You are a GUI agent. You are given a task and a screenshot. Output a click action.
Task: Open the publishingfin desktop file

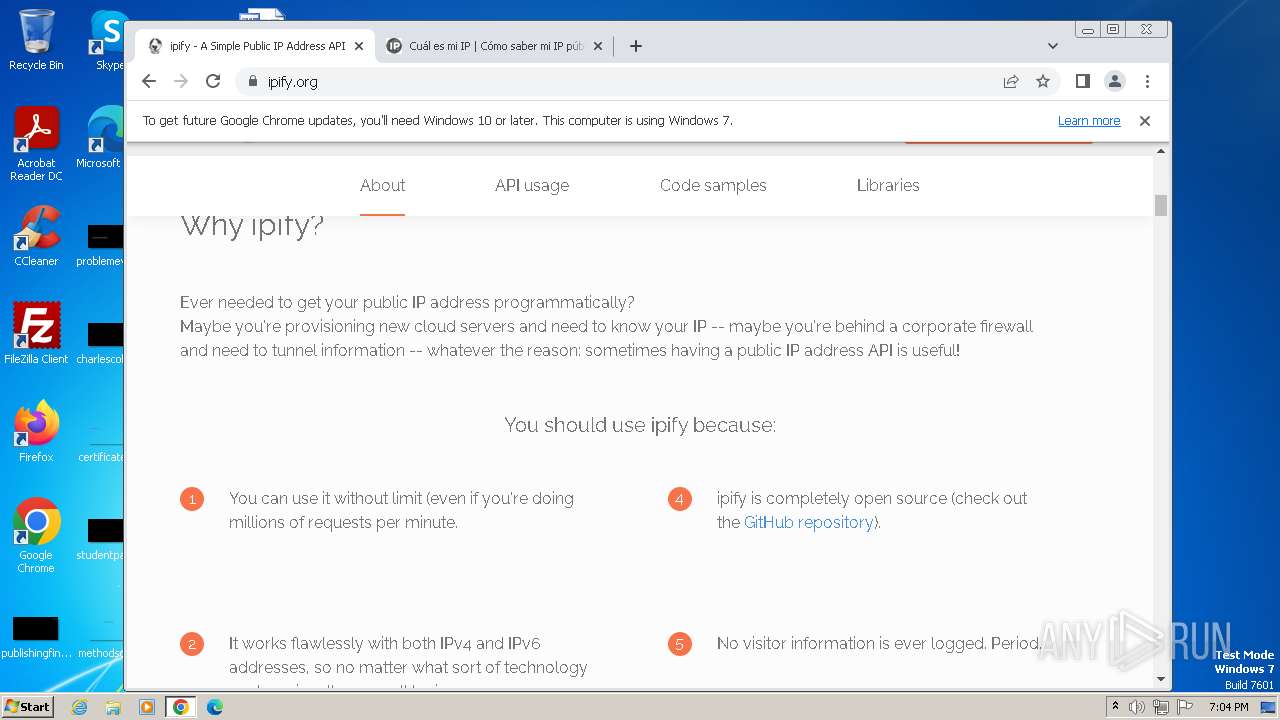click(36, 636)
